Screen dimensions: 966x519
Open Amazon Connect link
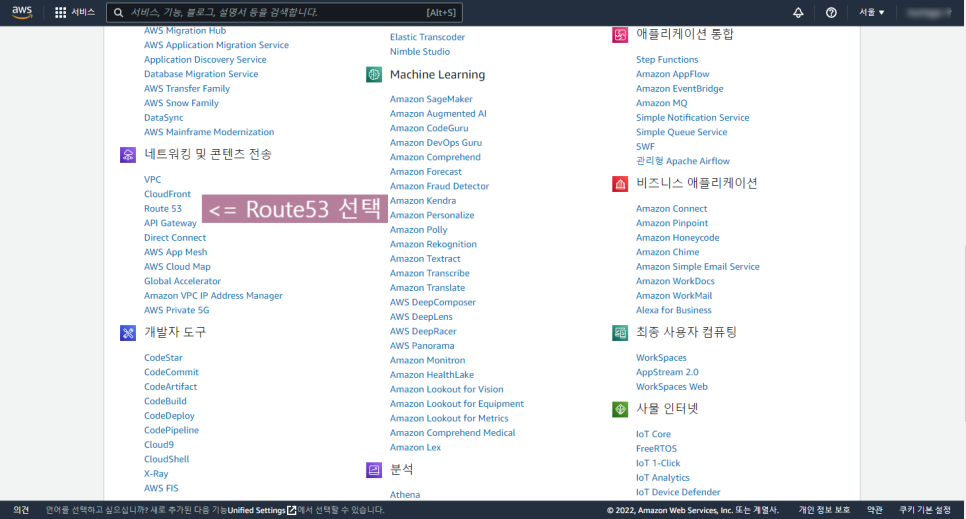(672, 209)
